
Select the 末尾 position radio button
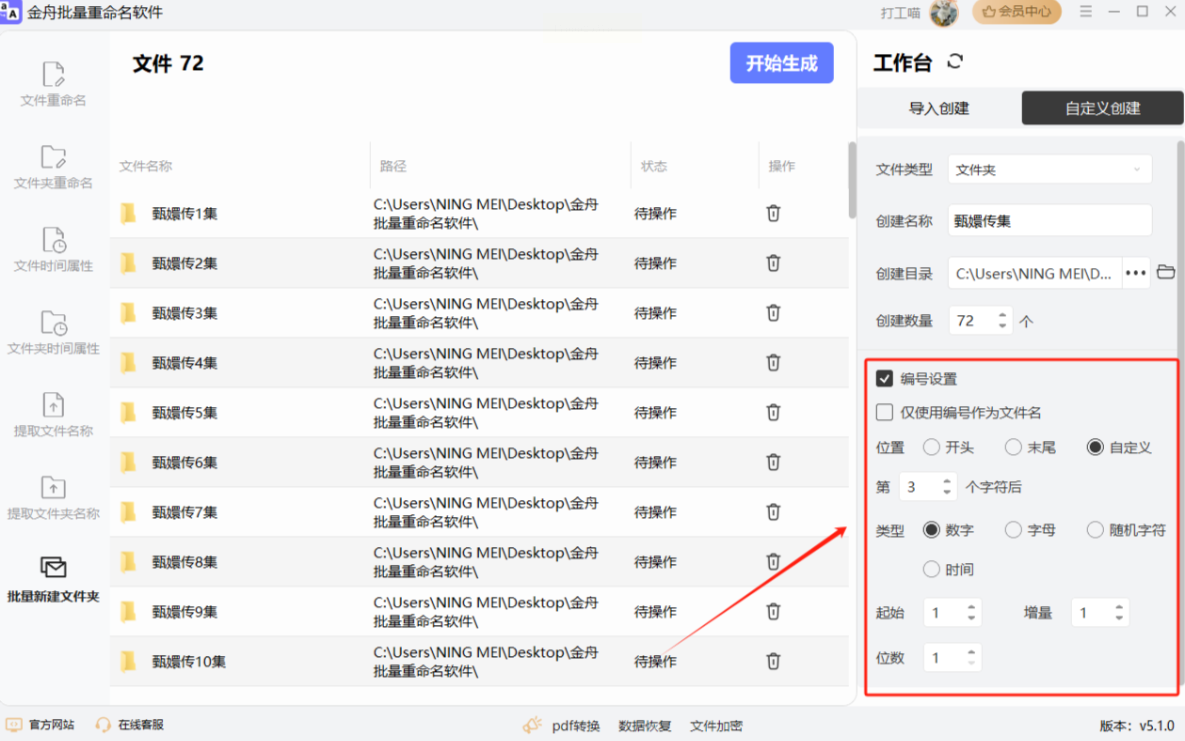pos(1013,447)
